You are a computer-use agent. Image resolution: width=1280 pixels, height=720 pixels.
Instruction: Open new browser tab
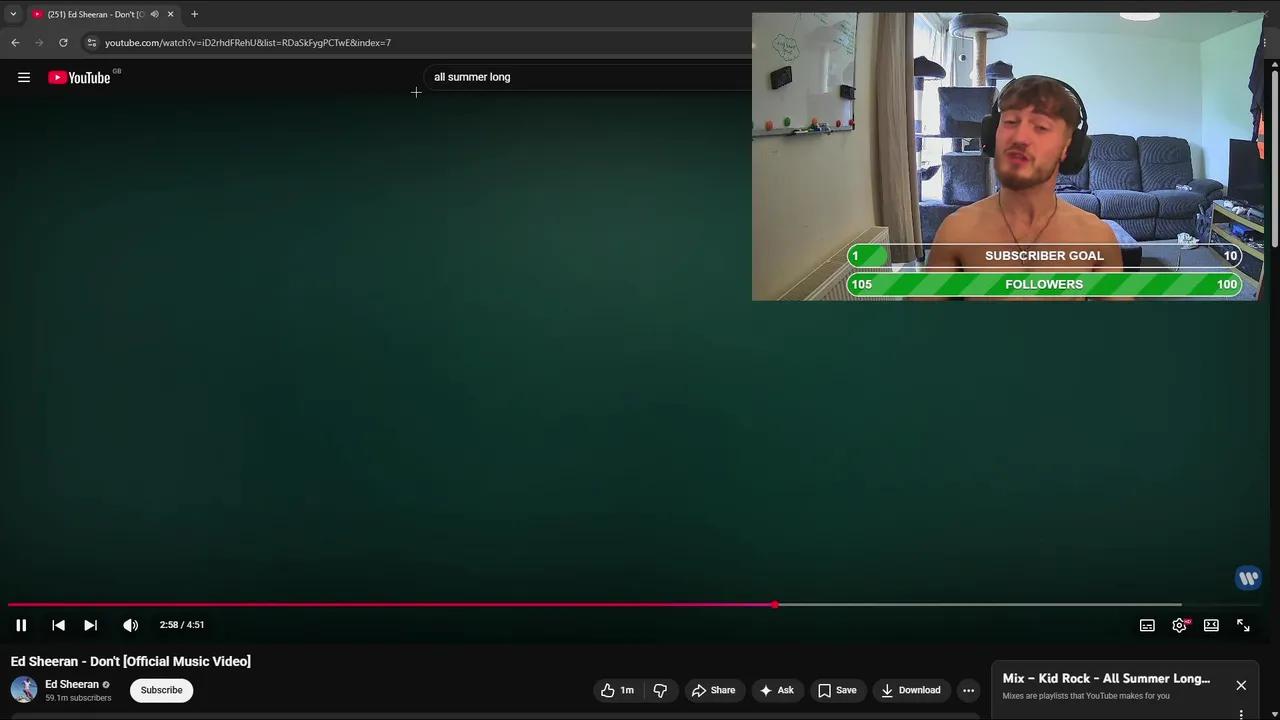tap(194, 14)
